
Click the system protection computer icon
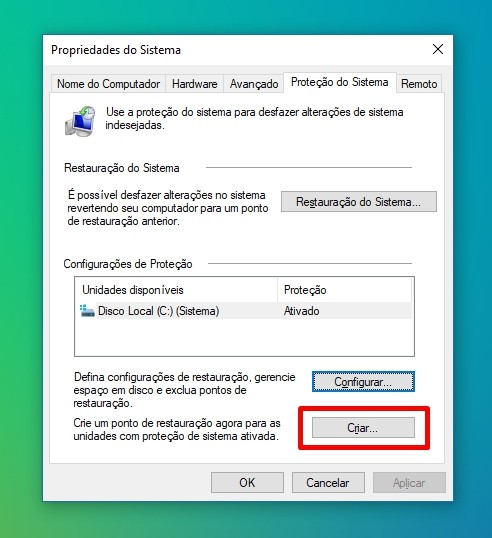coord(80,121)
